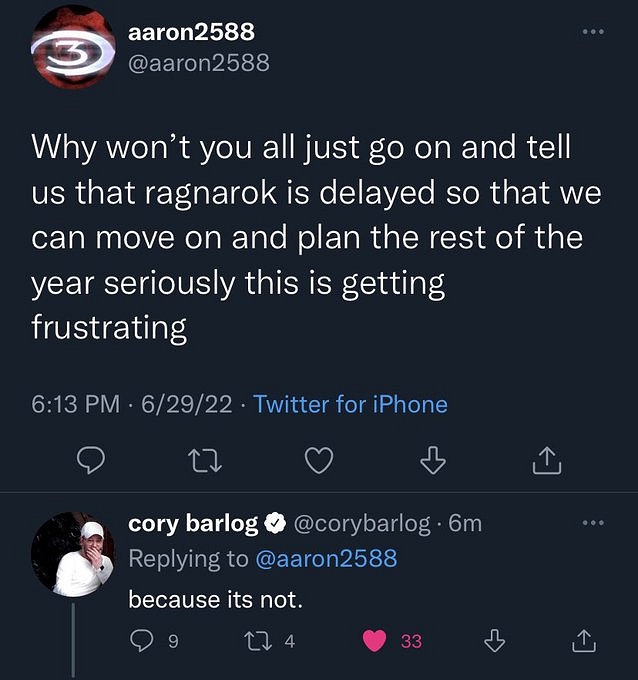This screenshot has height=680, width=638.
Task: Unlike cory barlog's reply
Action: click(375, 641)
